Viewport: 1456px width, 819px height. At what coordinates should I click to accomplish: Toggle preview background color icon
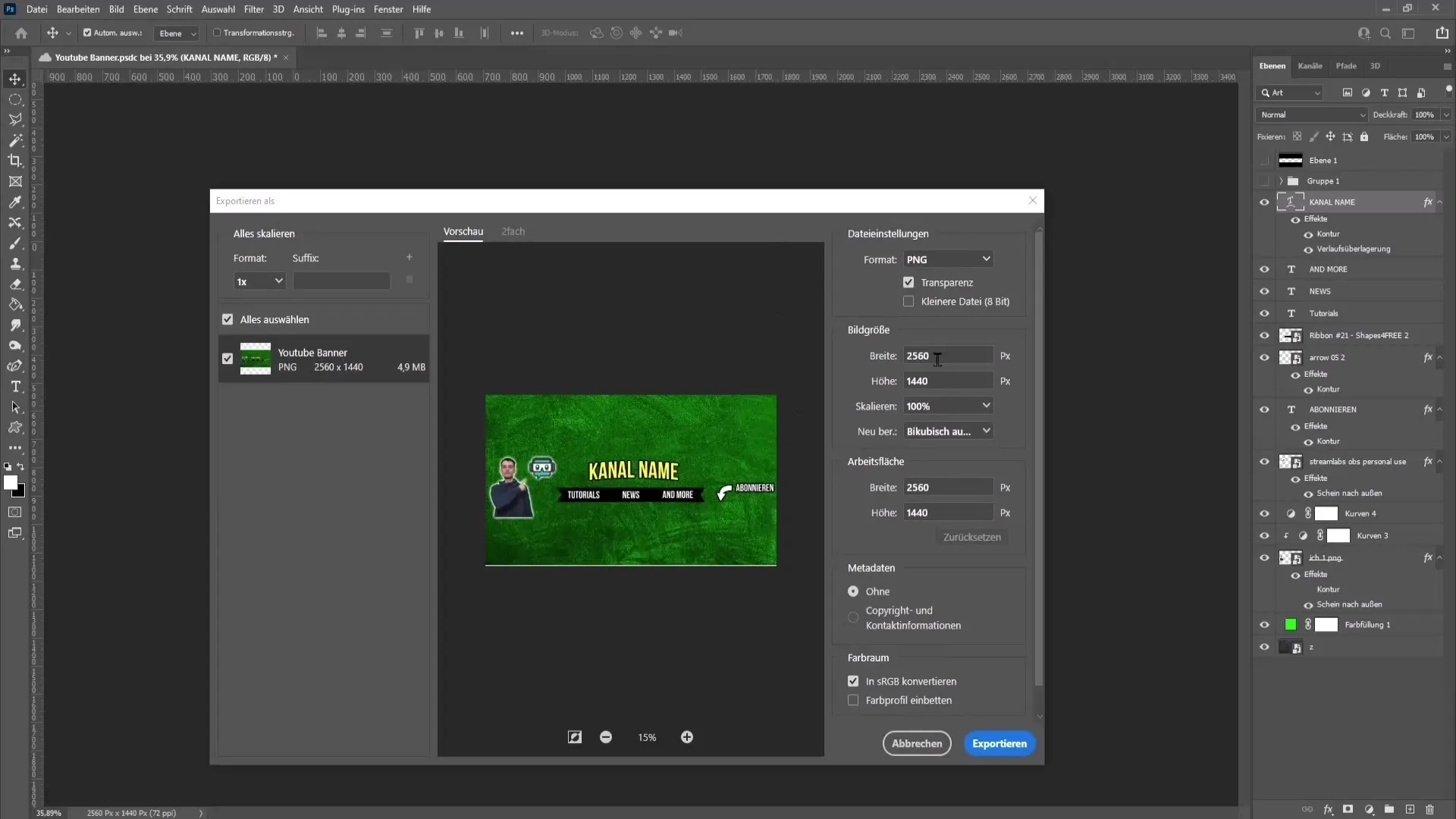[x=575, y=737]
